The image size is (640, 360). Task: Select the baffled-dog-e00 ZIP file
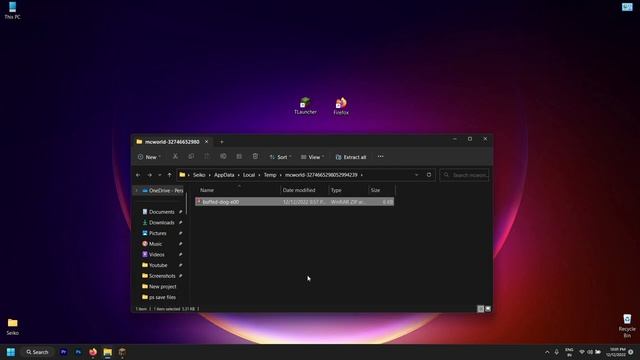[294, 202]
